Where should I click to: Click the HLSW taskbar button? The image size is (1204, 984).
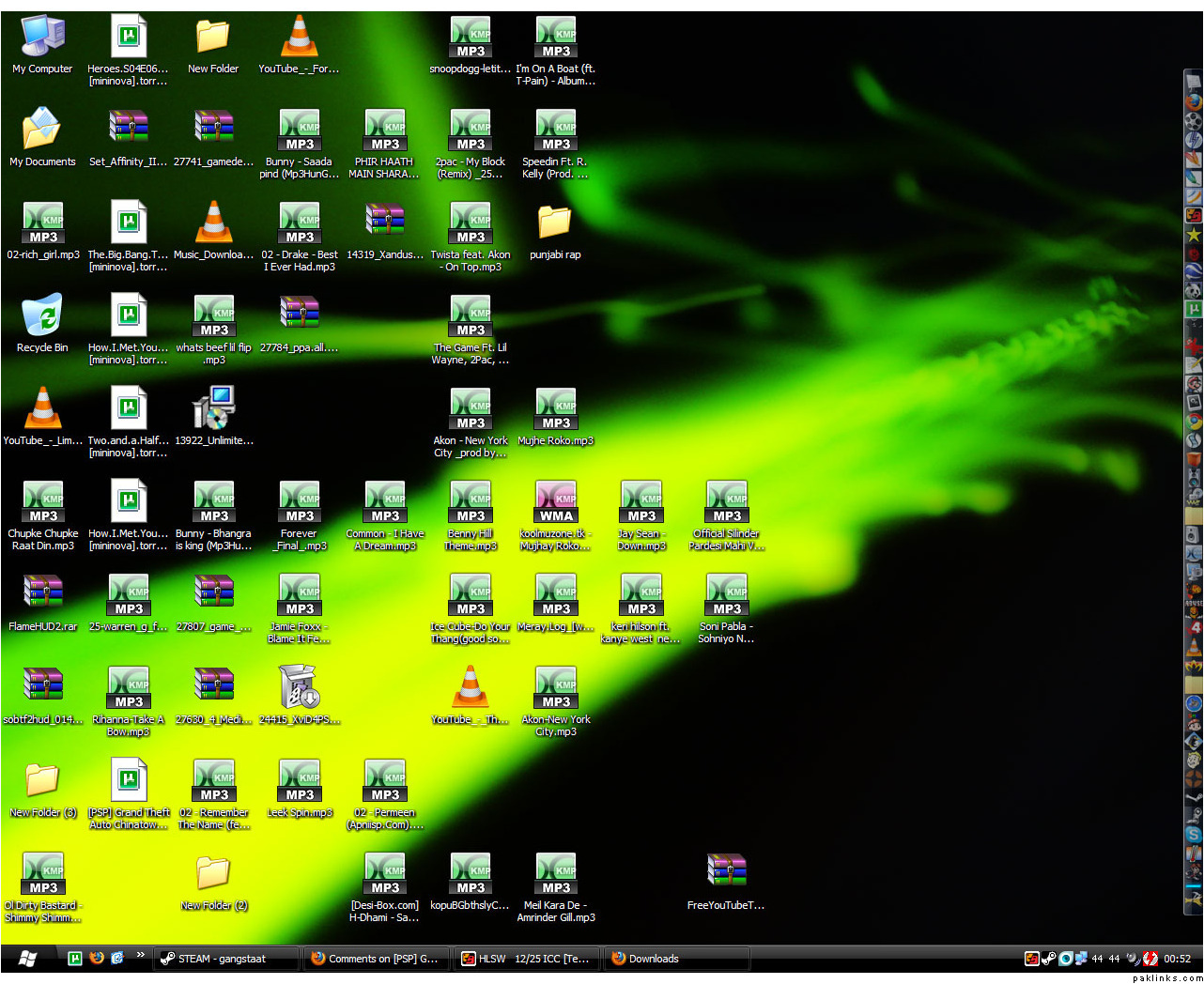pos(526,959)
